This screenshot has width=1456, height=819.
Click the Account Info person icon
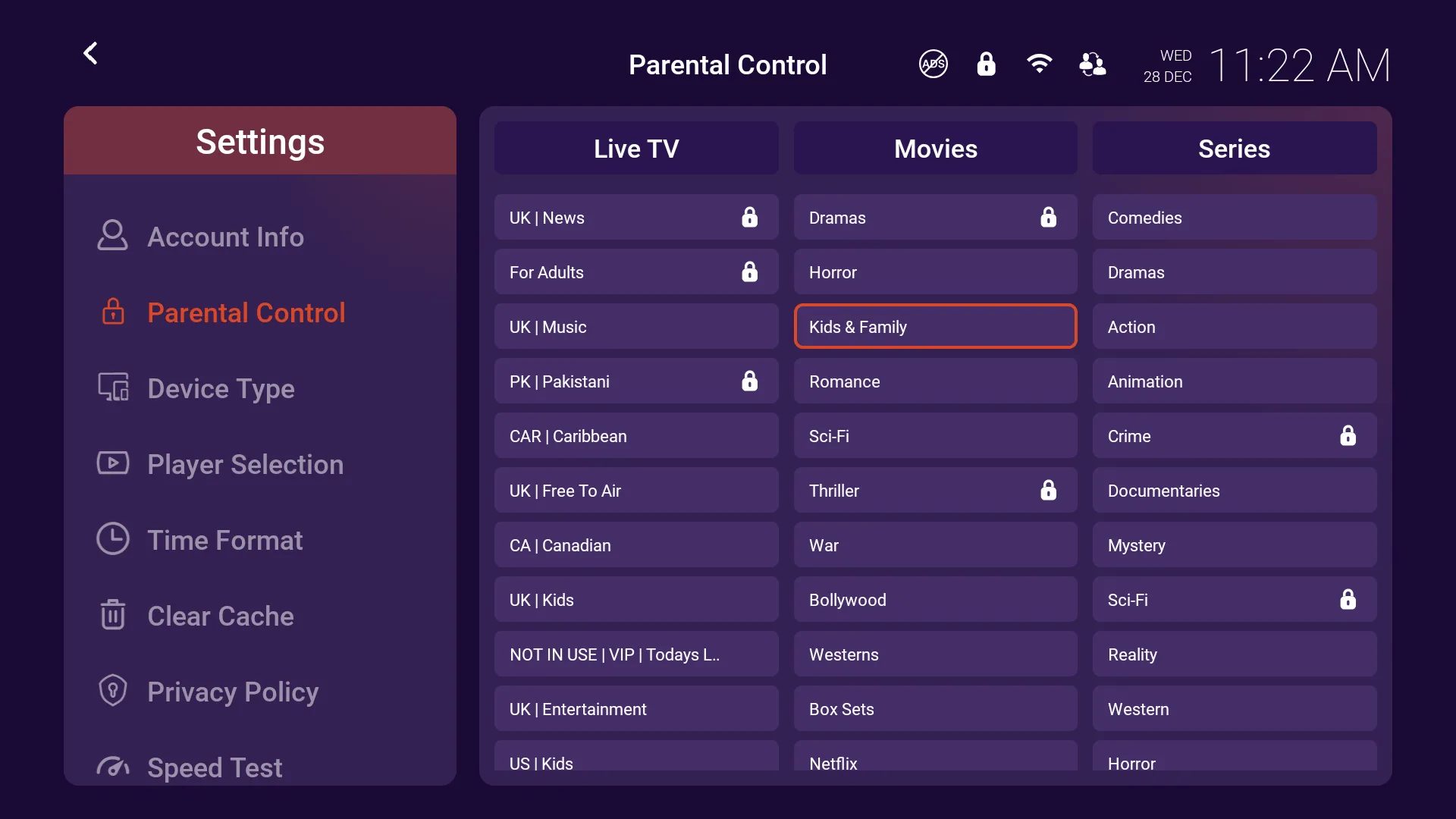click(x=112, y=236)
